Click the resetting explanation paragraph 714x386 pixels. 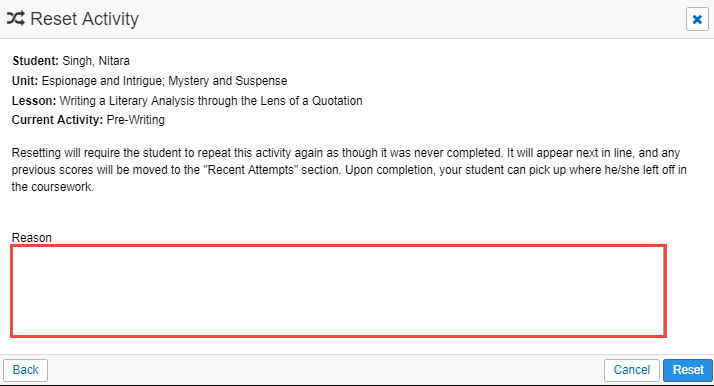(349, 170)
